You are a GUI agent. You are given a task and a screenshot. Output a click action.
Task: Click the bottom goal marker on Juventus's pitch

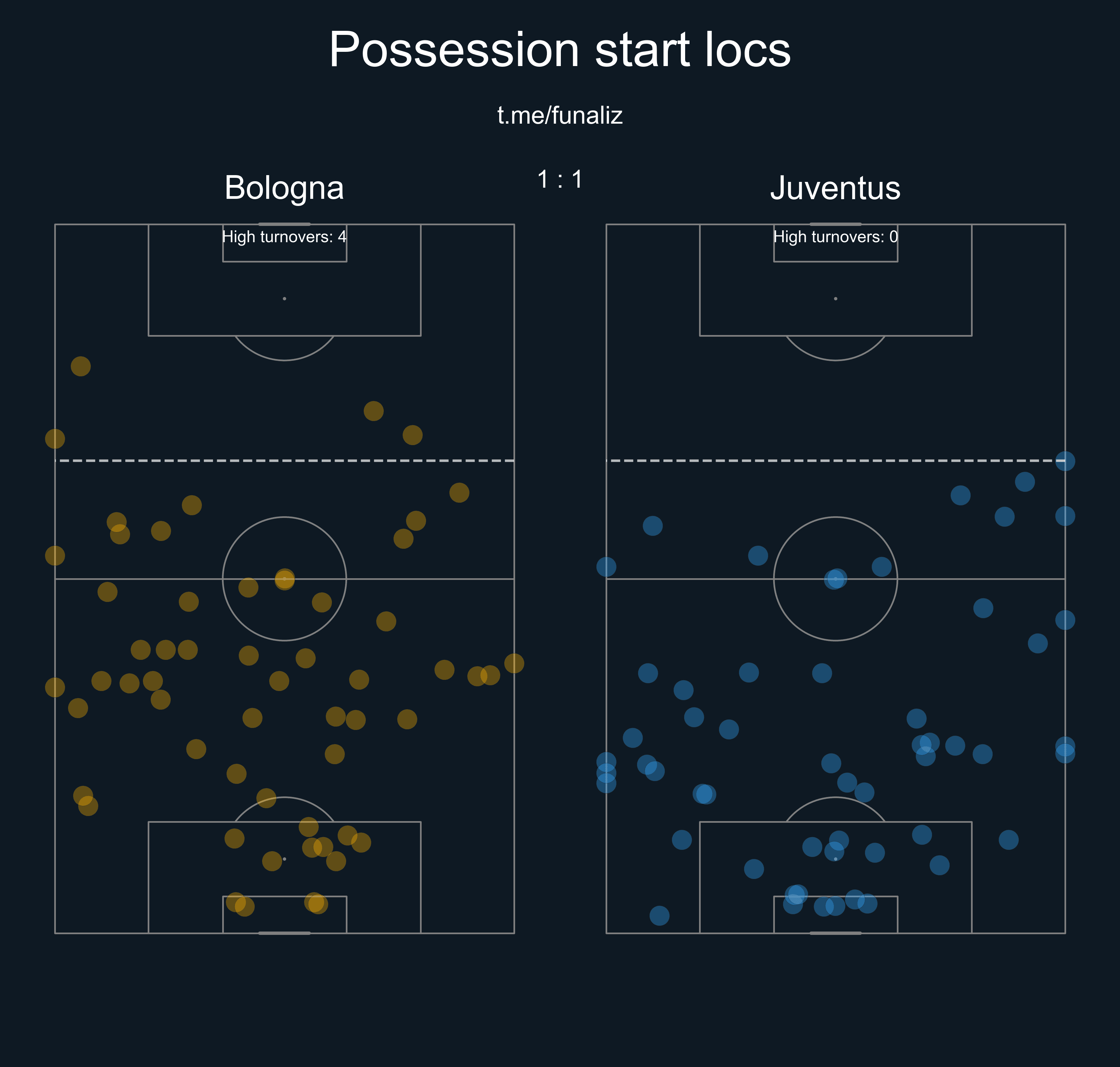[x=835, y=933]
